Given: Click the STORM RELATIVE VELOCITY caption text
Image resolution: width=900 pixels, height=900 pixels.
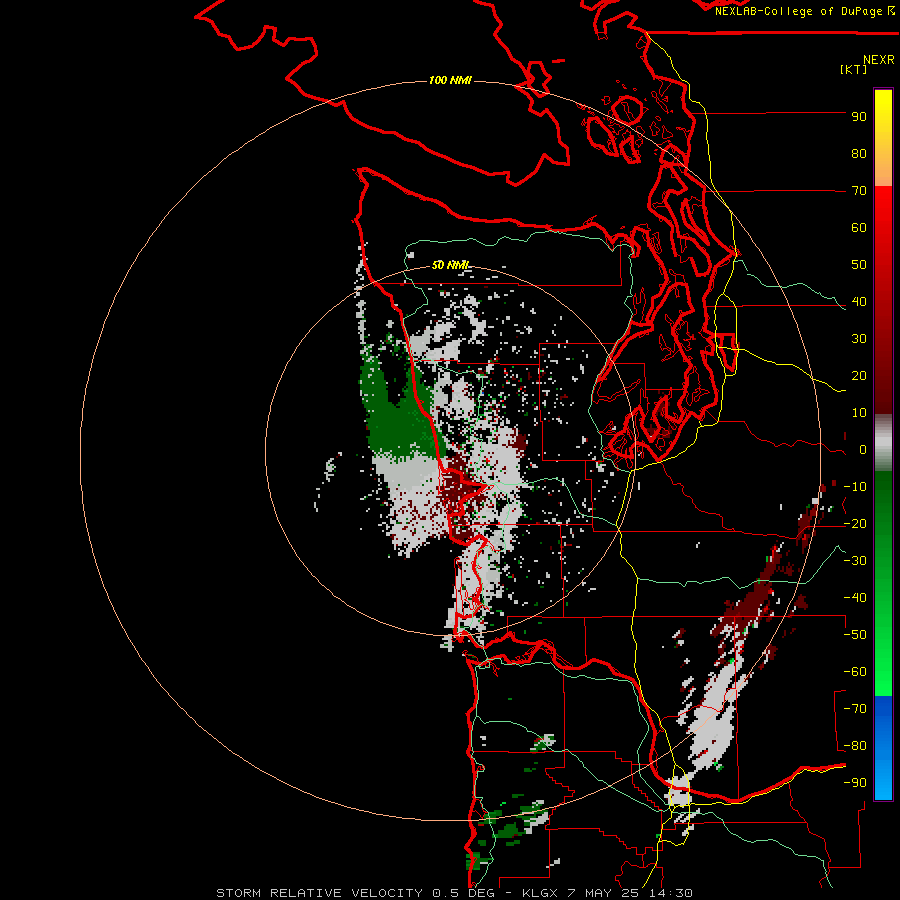Looking at the screenshot, I should (x=319, y=893).
